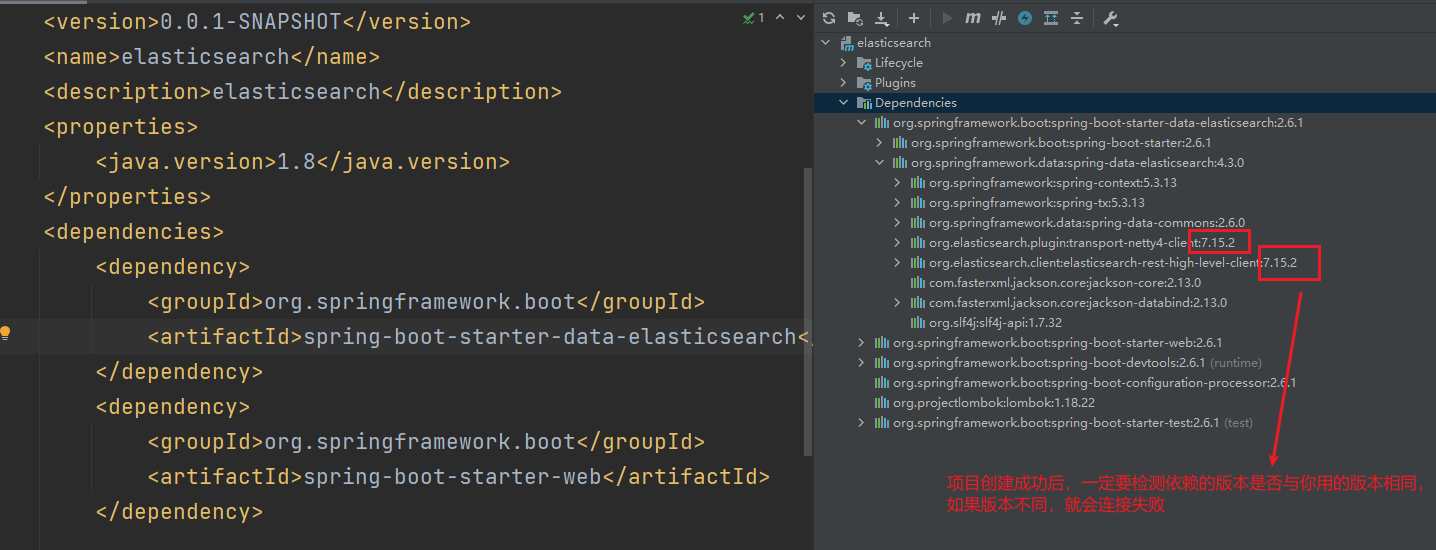Toggle Maven Offline Mode icon
Viewport: 1436px width, 550px height.
(x=998, y=18)
